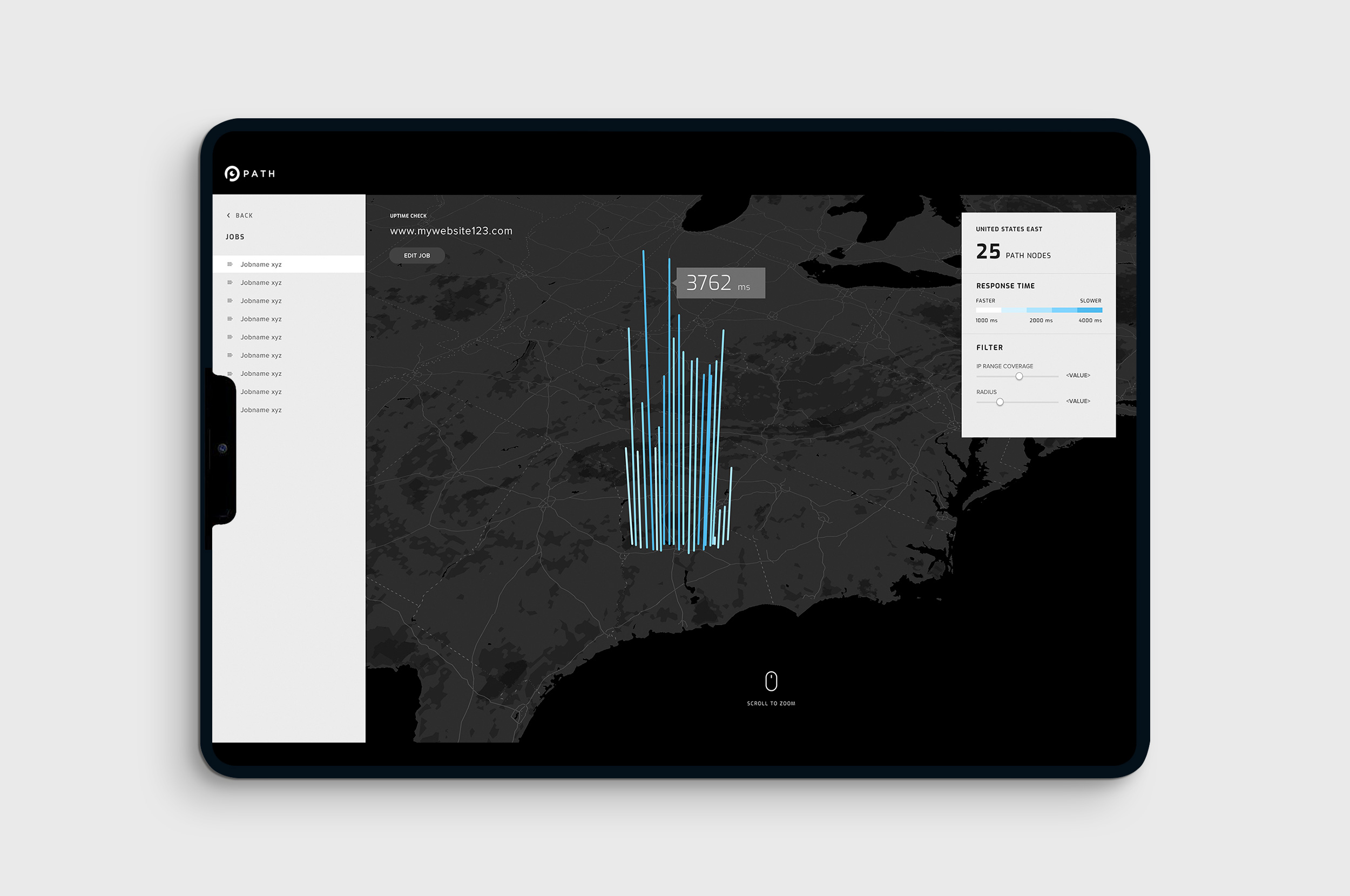Click the third job's list icon
The width and height of the screenshot is (1350, 896).
tap(230, 301)
